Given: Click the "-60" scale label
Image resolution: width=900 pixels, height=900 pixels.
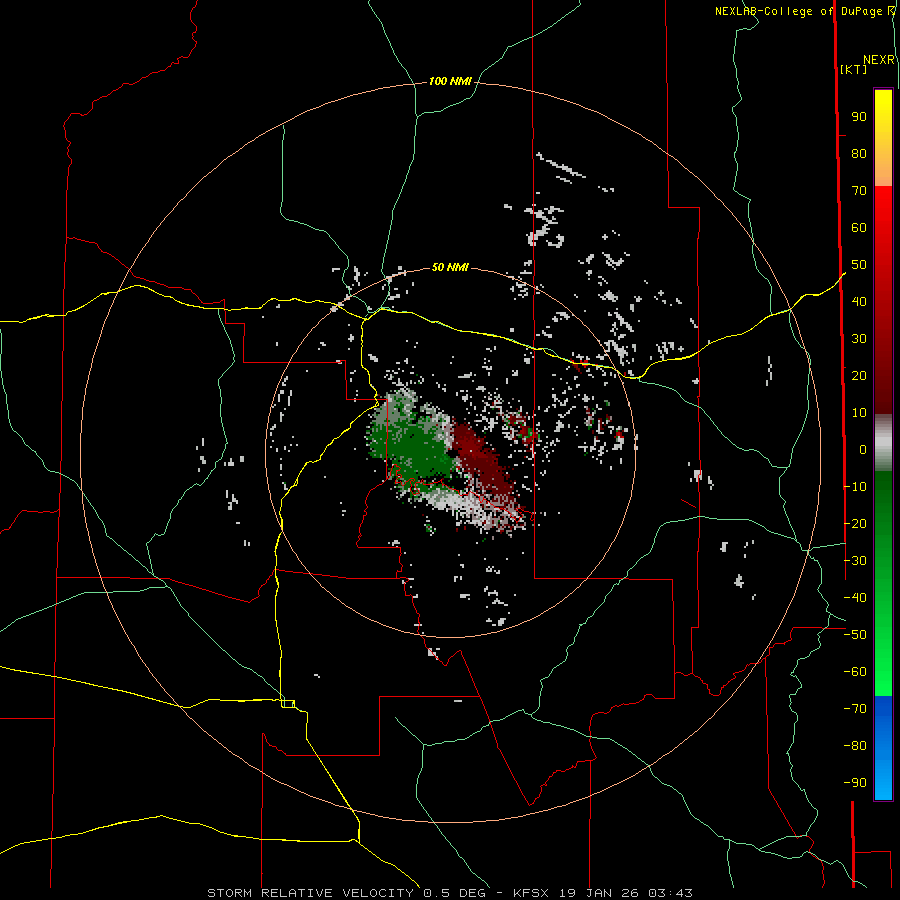Looking at the screenshot, I should coord(855,672).
